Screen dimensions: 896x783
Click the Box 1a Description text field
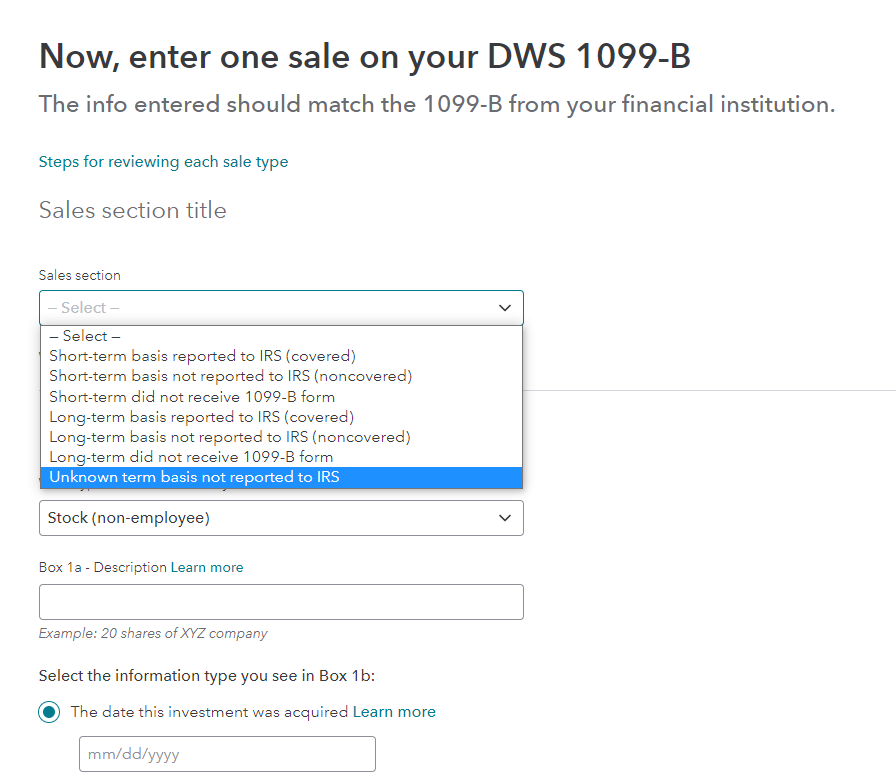(281, 602)
